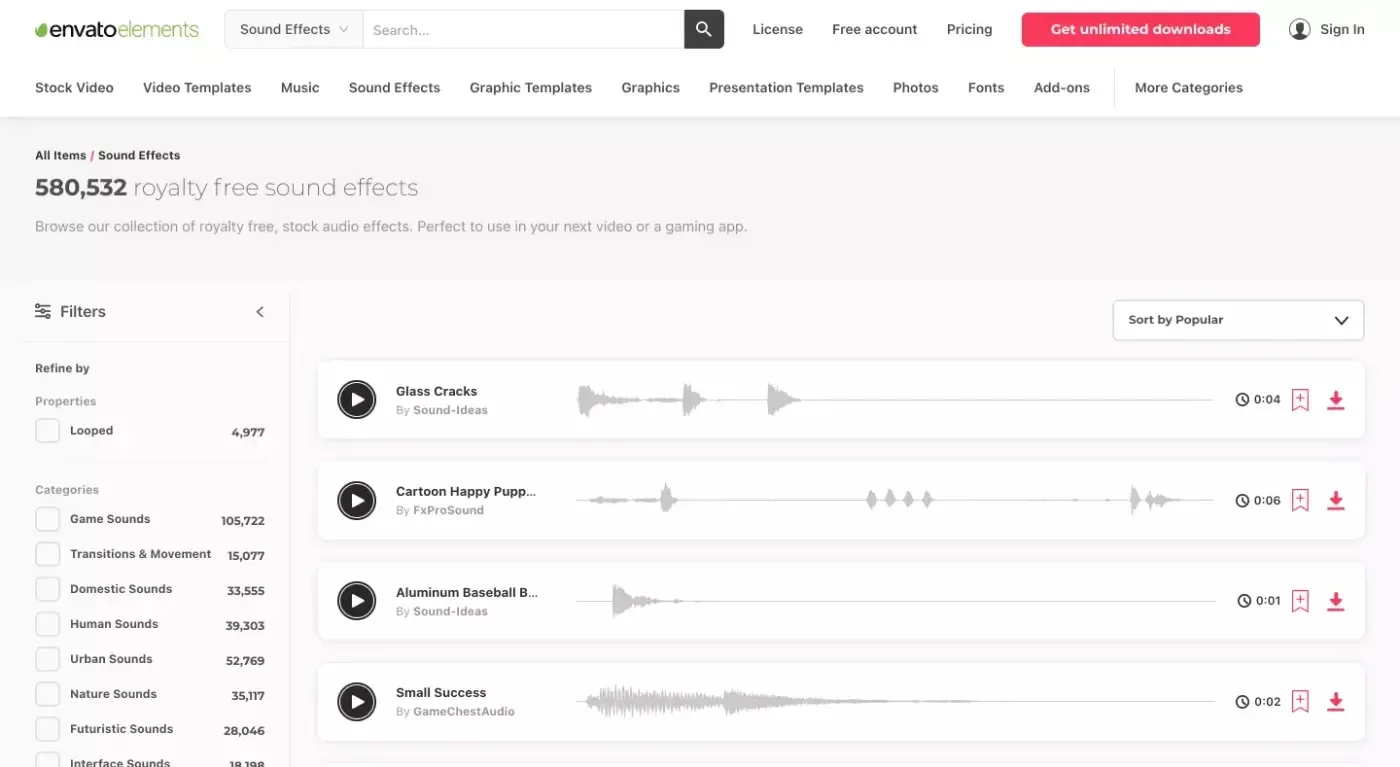The height and width of the screenshot is (767, 1400).
Task: Bookmark Glass Cracks to a collection
Action: click(1300, 400)
